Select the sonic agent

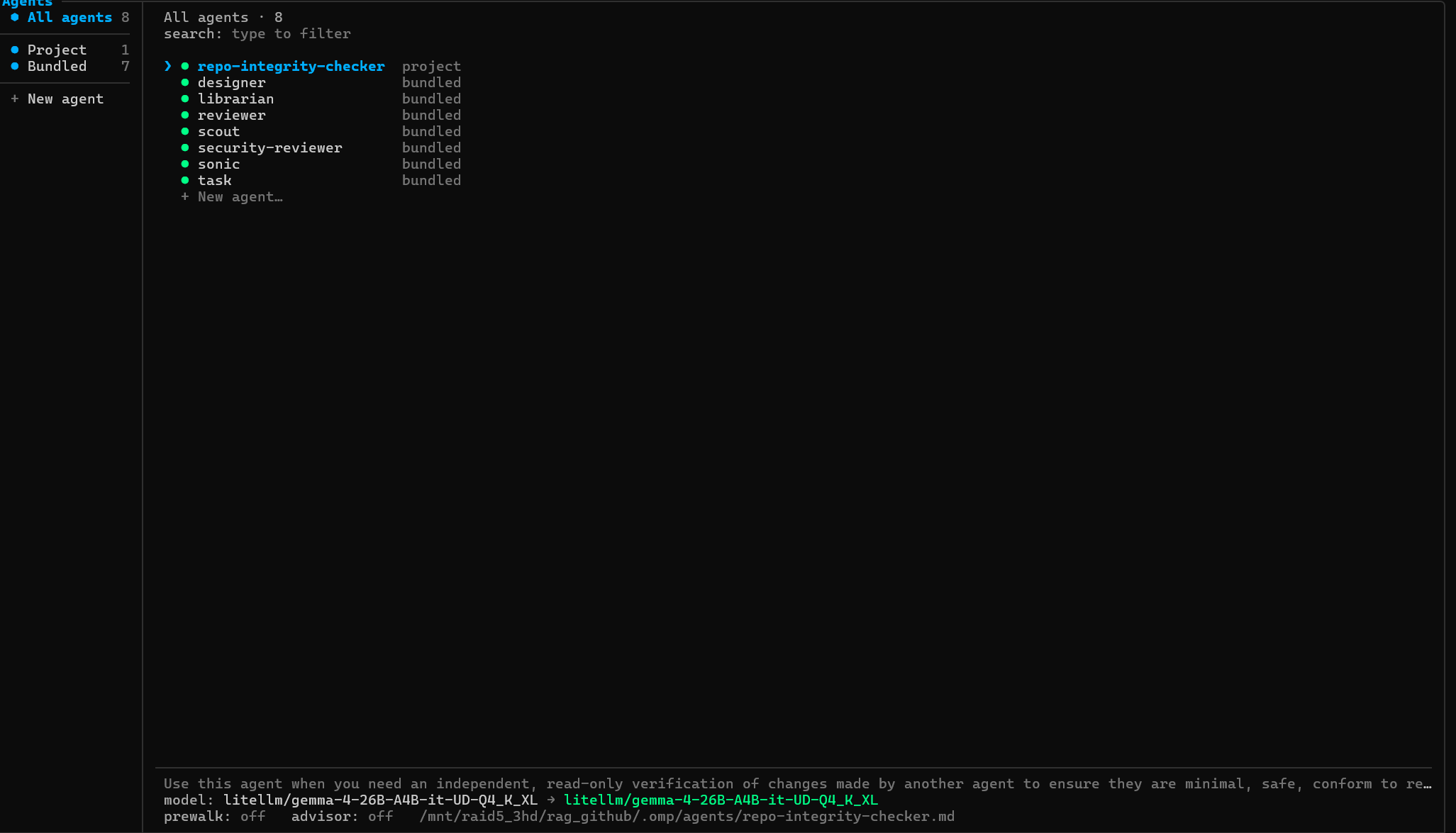pyautogui.click(x=219, y=164)
